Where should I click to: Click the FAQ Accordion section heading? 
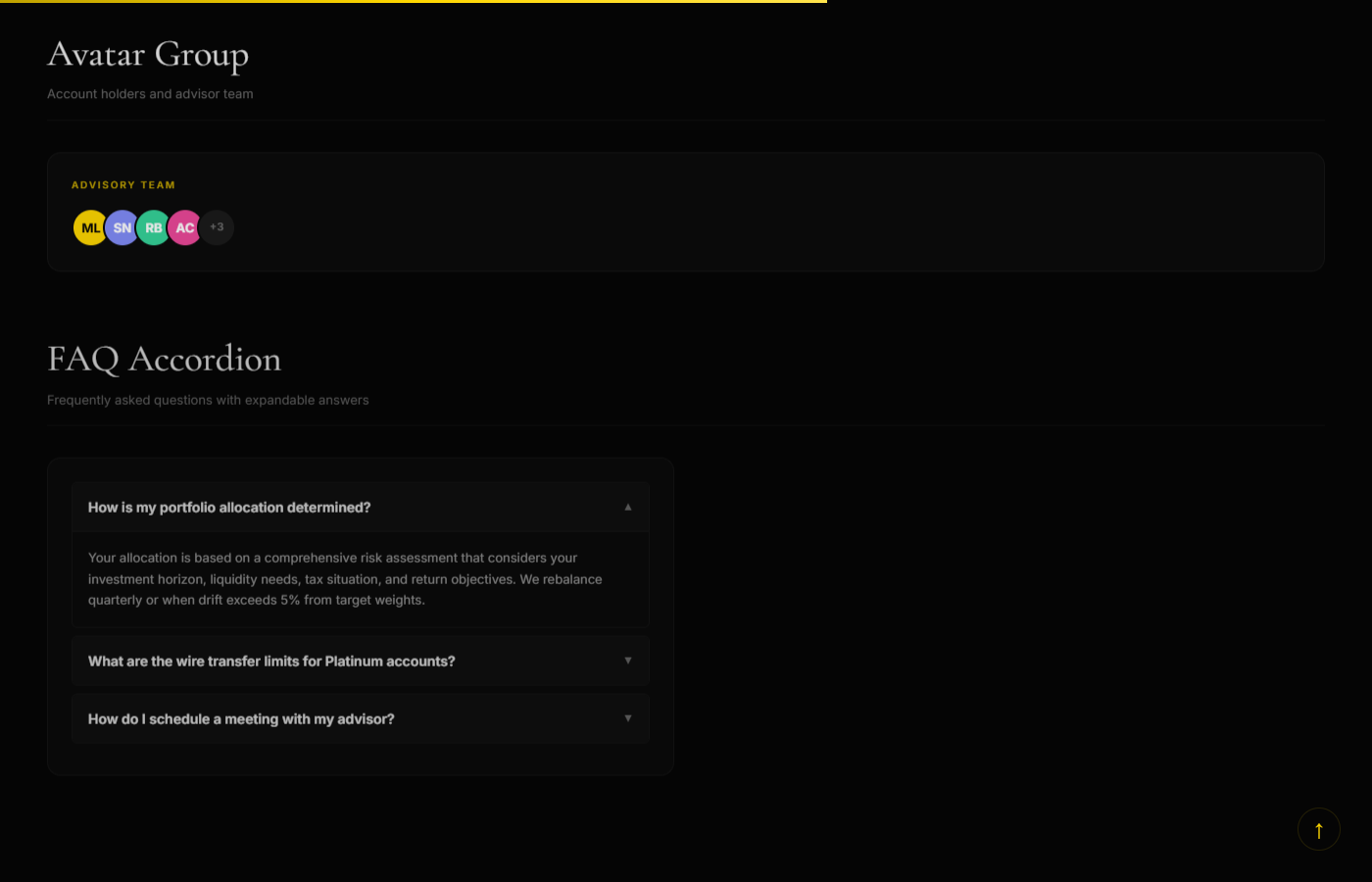(x=164, y=360)
